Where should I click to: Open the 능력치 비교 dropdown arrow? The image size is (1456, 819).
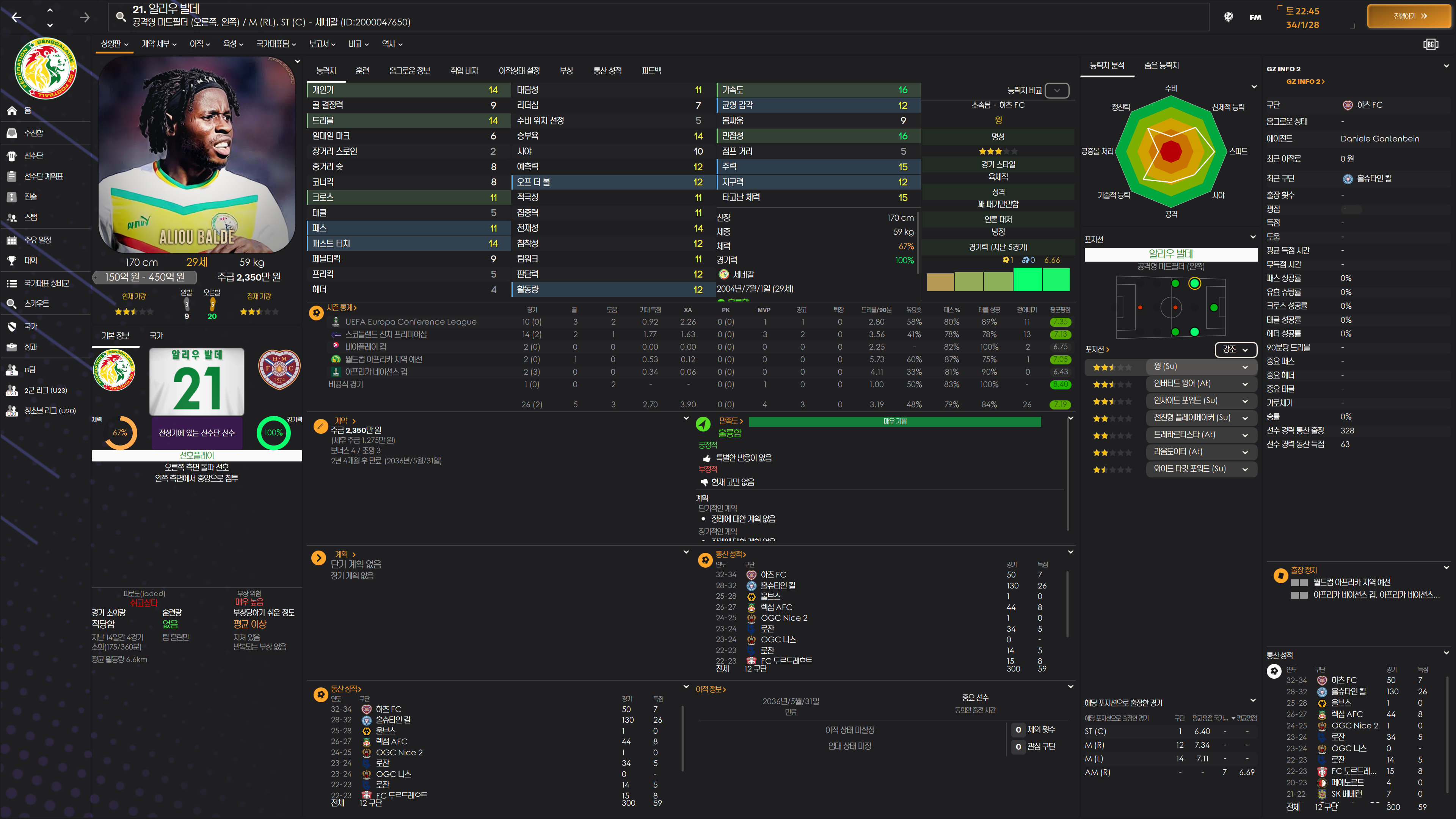[1056, 91]
